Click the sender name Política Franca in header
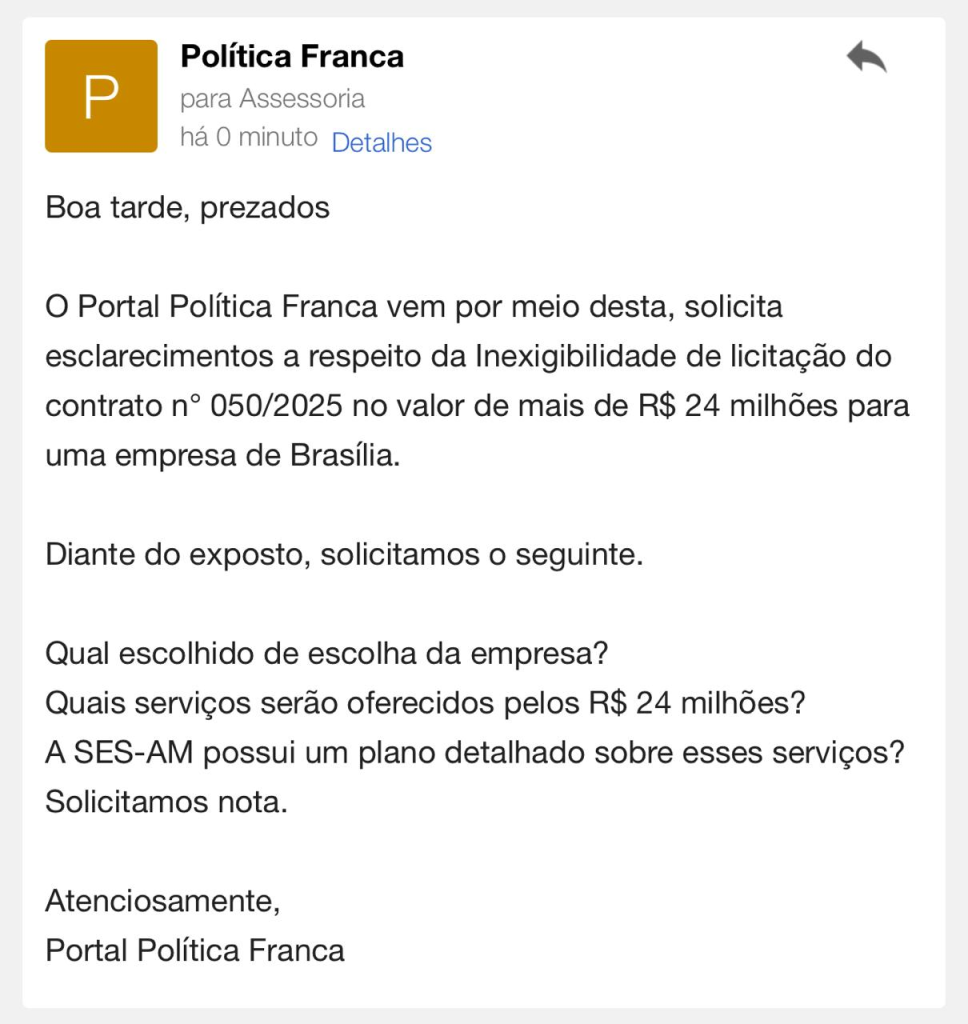The width and height of the screenshot is (968, 1024). point(292,57)
